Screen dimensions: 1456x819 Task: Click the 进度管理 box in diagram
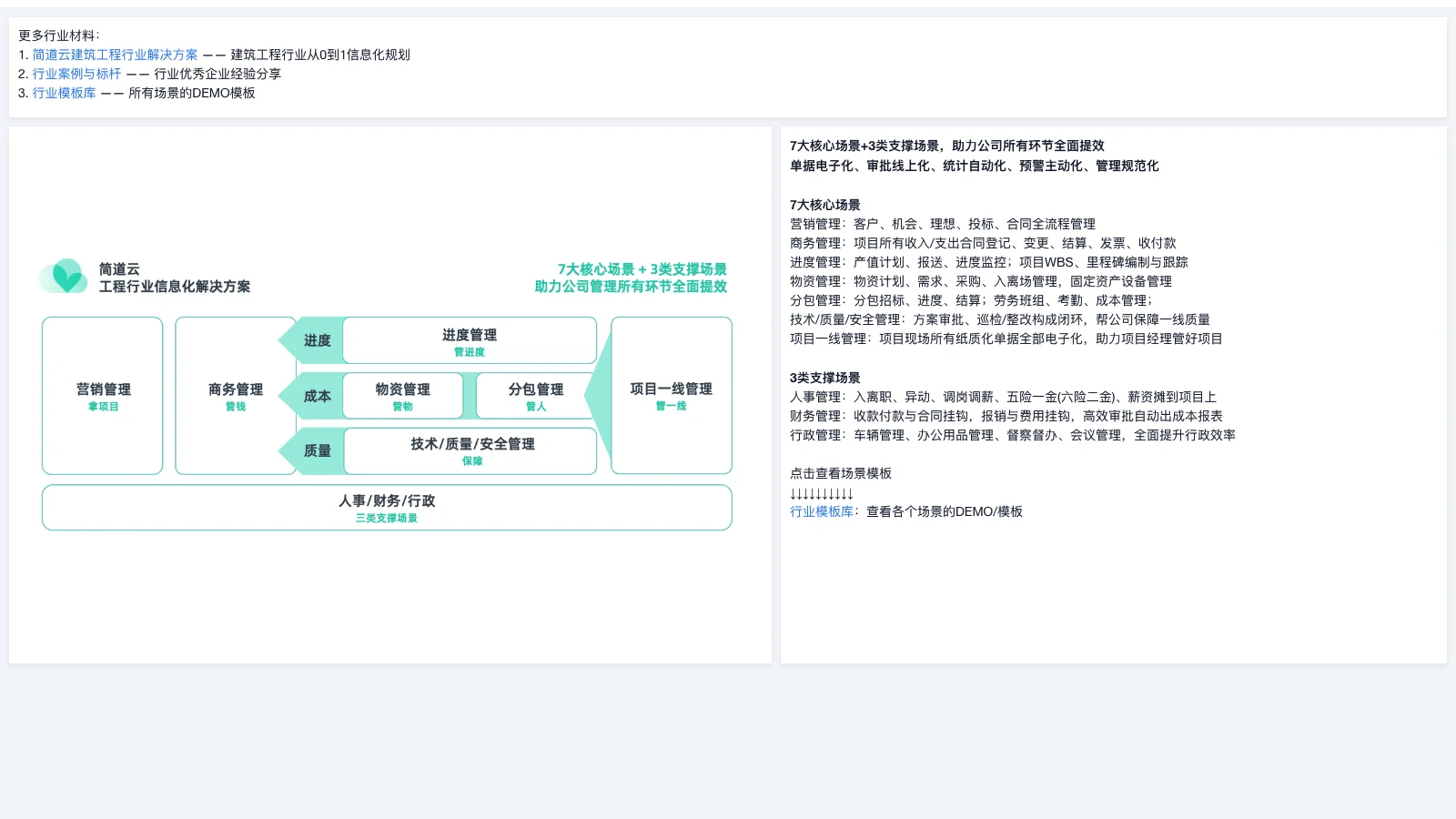coord(470,340)
